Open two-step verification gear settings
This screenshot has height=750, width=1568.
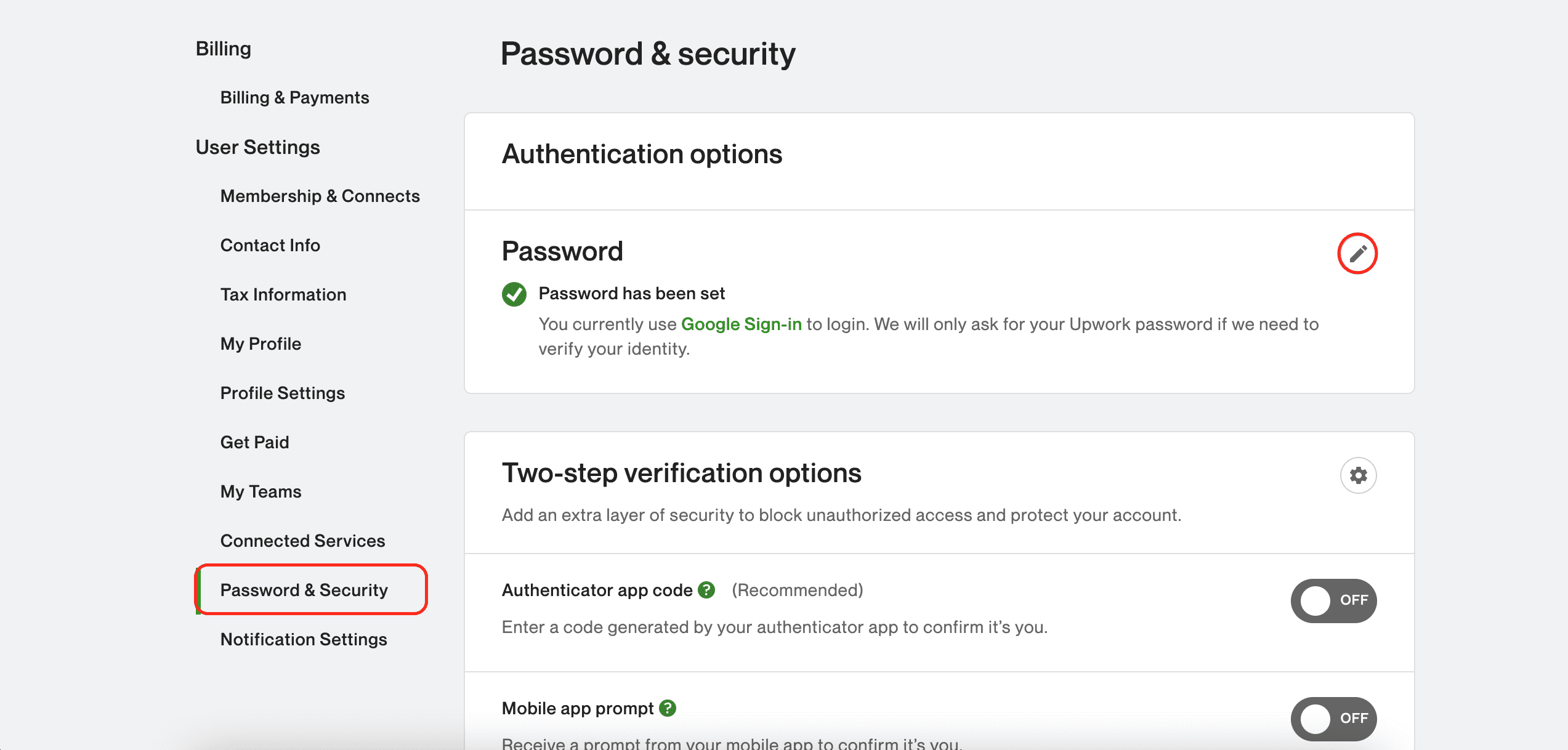(1358, 475)
